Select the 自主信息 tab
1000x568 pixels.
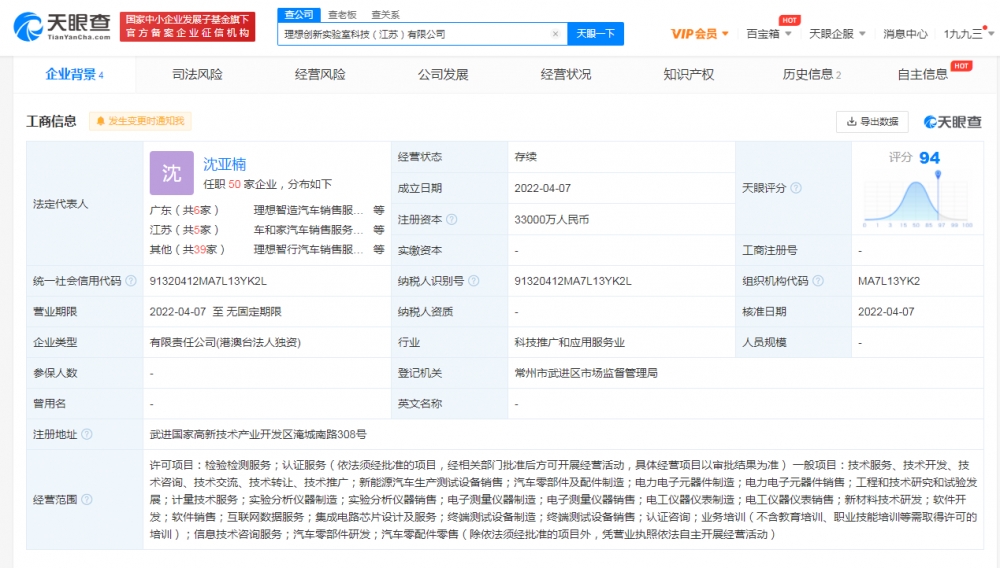922,75
